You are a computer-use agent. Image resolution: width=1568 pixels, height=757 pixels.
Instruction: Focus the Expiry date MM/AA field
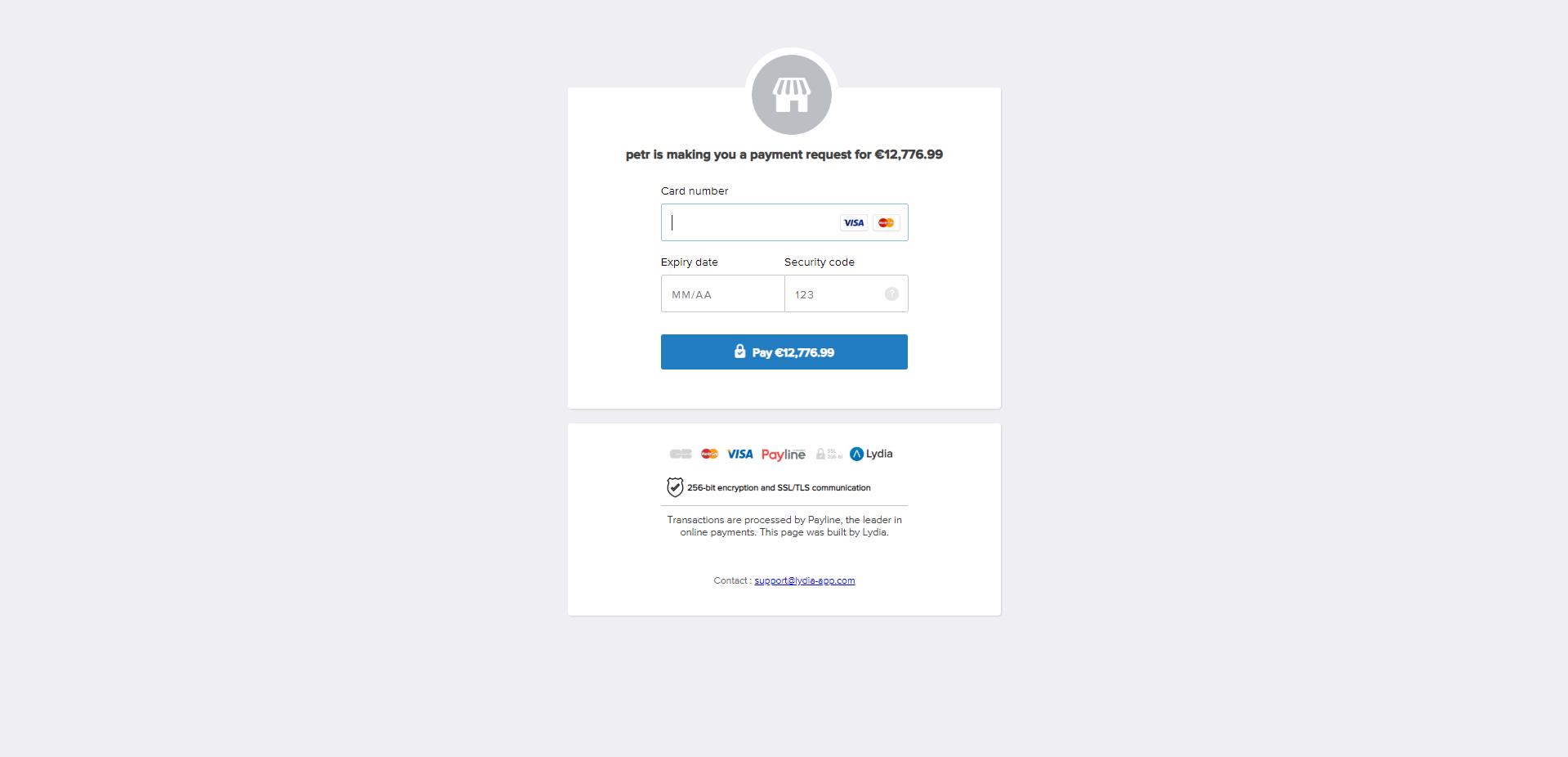[722, 293]
